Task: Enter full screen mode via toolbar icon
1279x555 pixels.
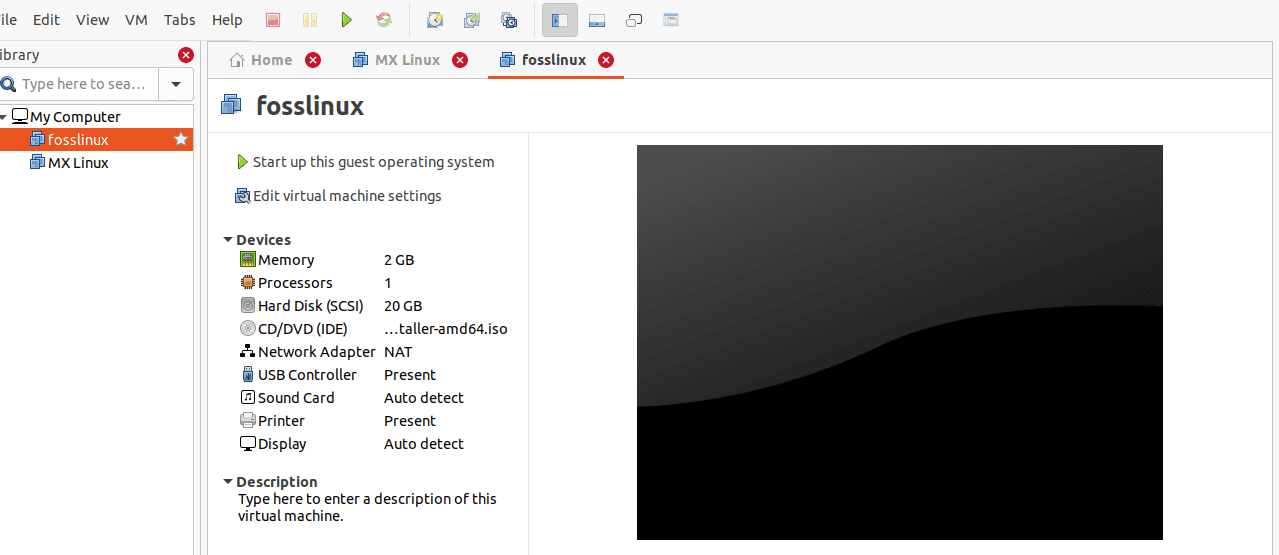Action: tap(634, 20)
